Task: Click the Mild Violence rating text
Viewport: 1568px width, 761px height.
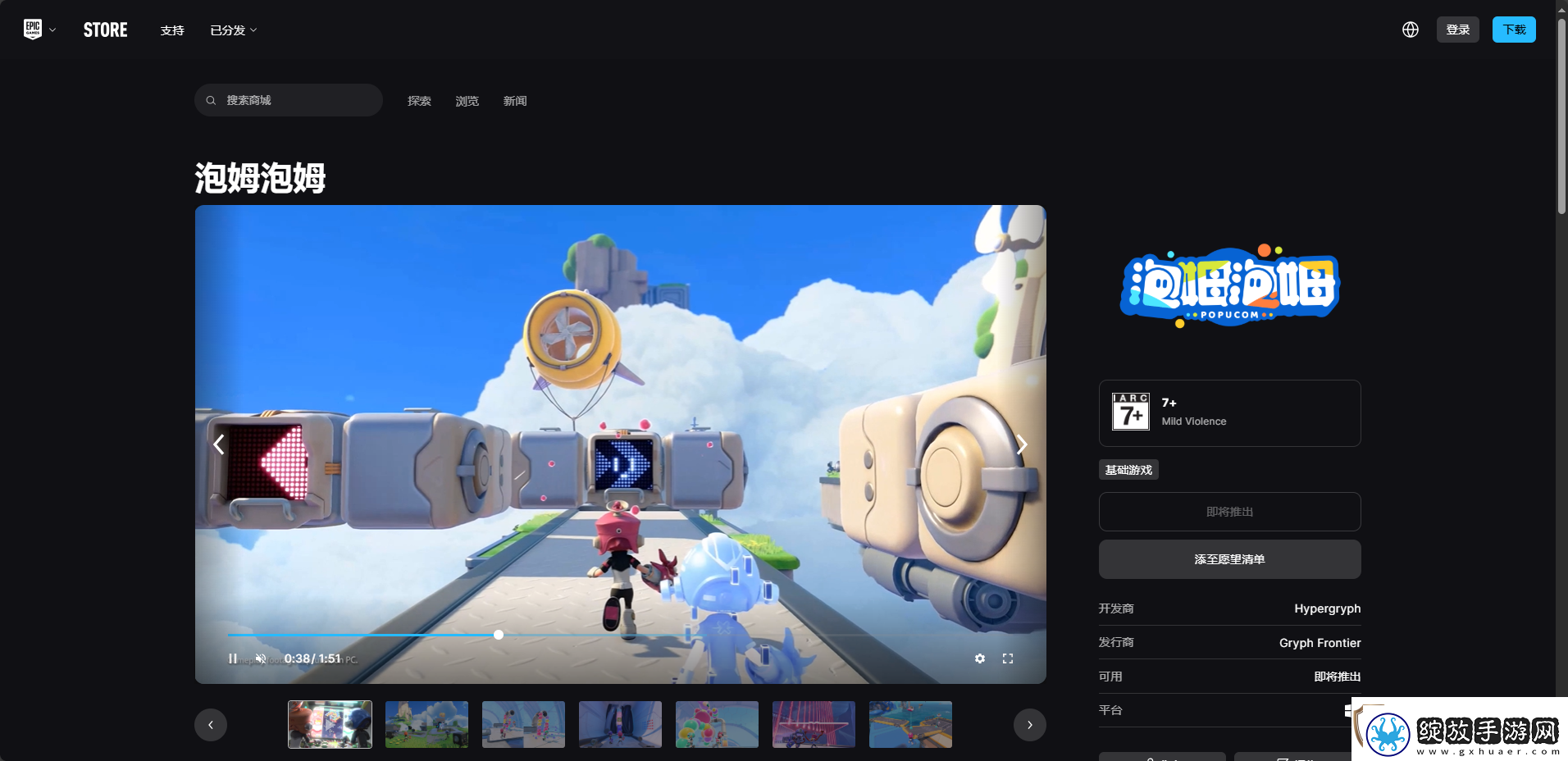Action: pos(1194,422)
